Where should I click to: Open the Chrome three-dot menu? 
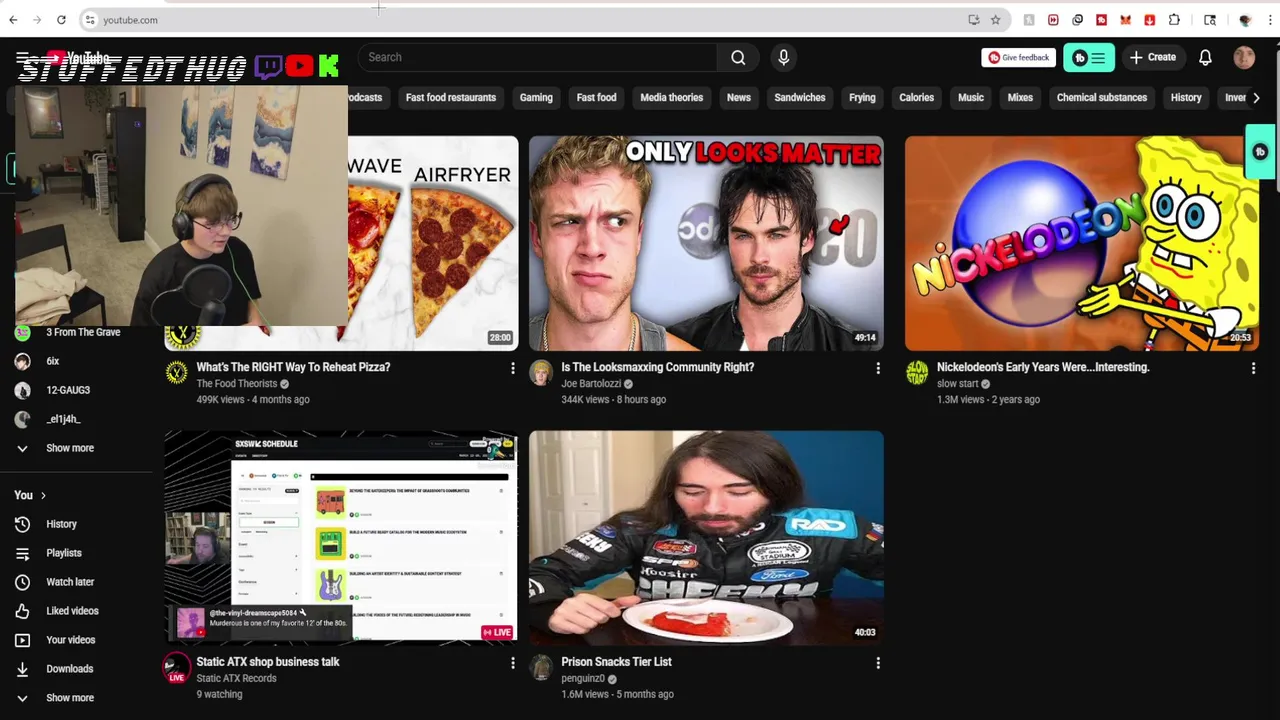tap(1270, 20)
